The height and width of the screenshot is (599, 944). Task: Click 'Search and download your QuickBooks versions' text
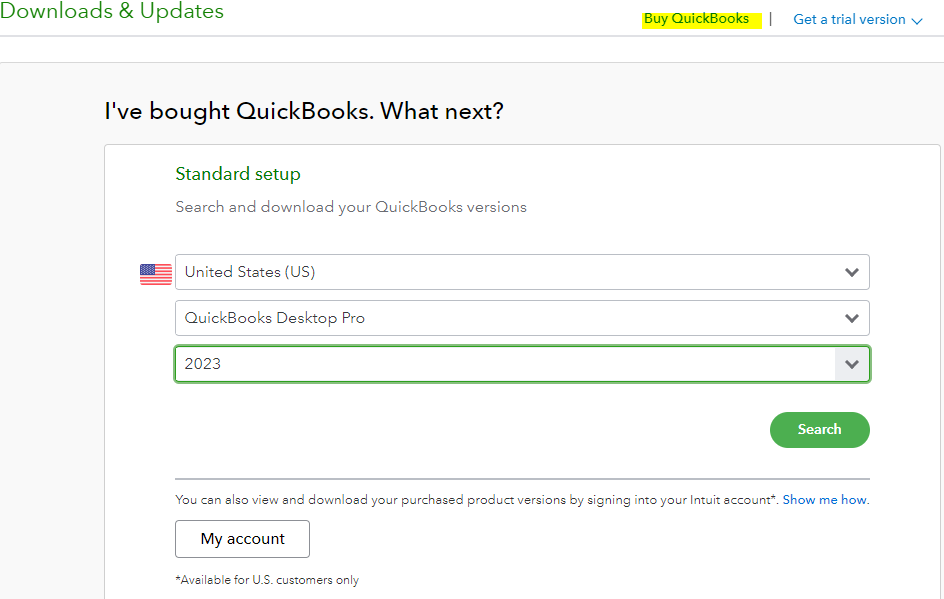[x=351, y=207]
